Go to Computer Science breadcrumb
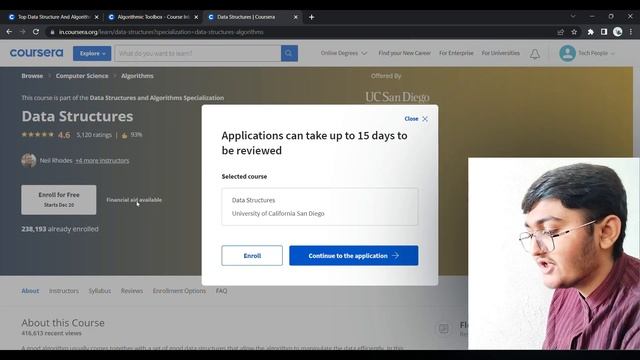Screen dimensions: 640x360 82,76
